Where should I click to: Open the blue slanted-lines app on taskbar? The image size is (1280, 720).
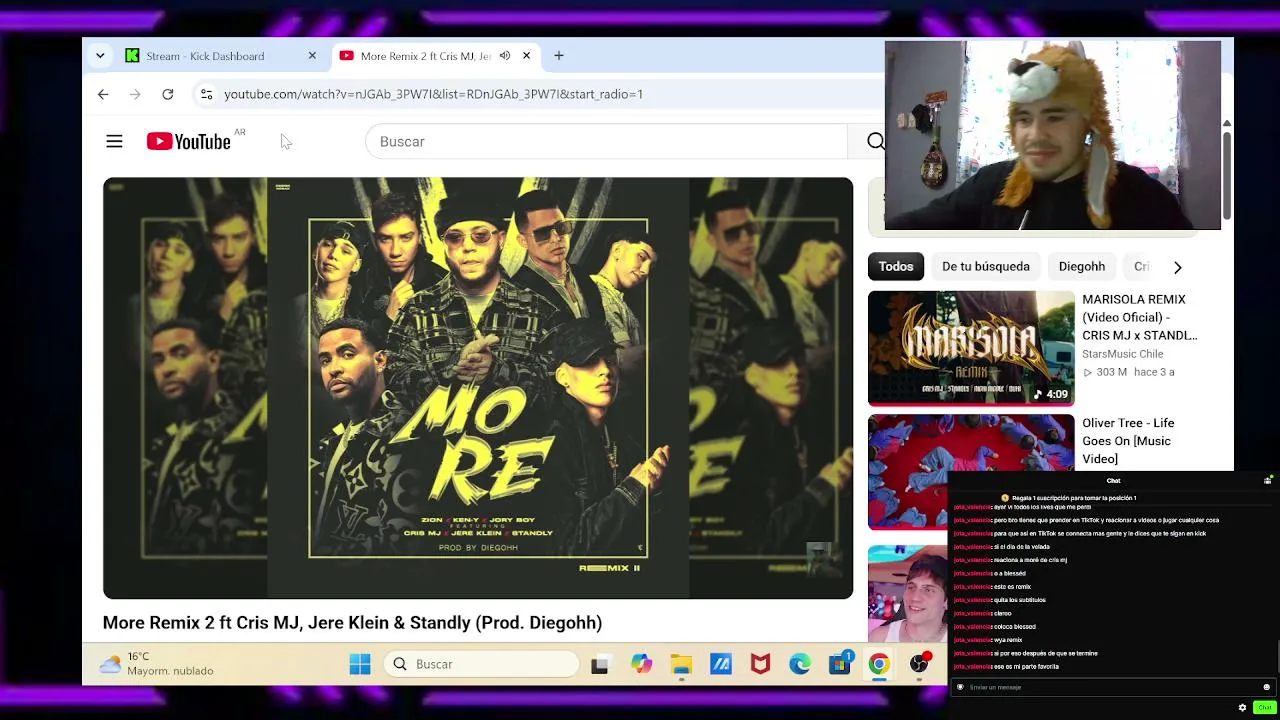(721, 664)
